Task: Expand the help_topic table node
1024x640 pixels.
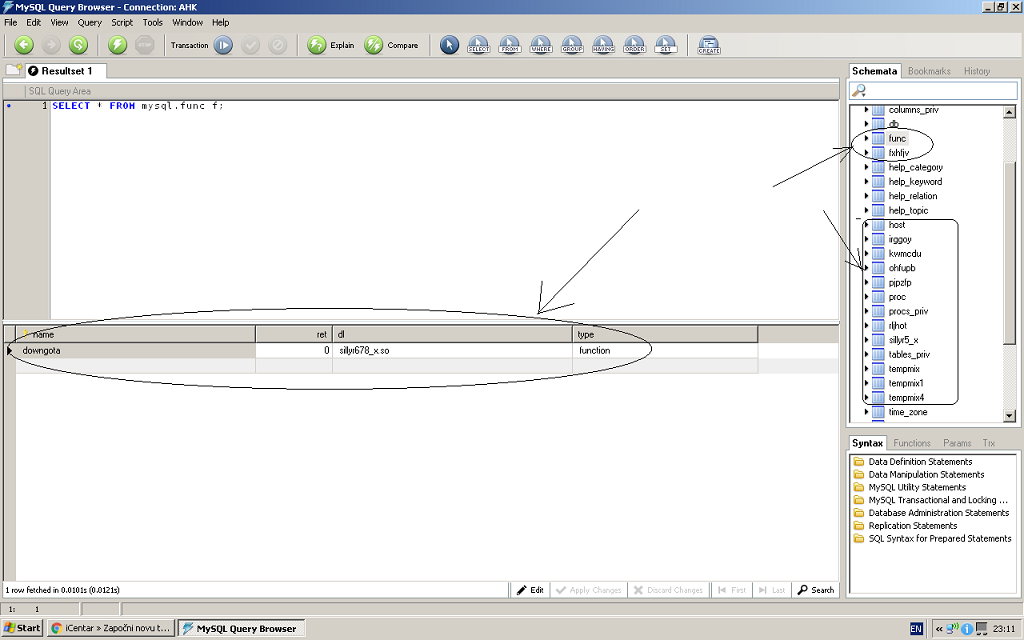Action: pos(867,211)
